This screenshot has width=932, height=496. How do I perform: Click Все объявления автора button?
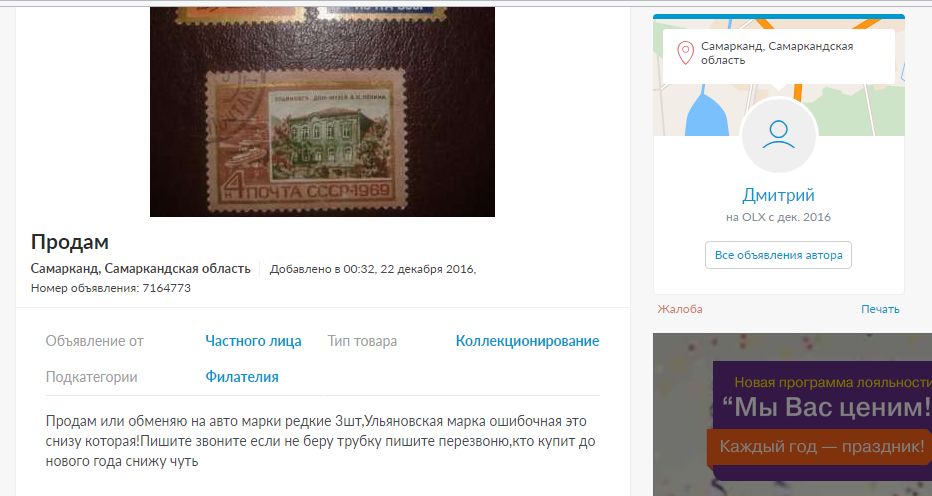(779, 255)
